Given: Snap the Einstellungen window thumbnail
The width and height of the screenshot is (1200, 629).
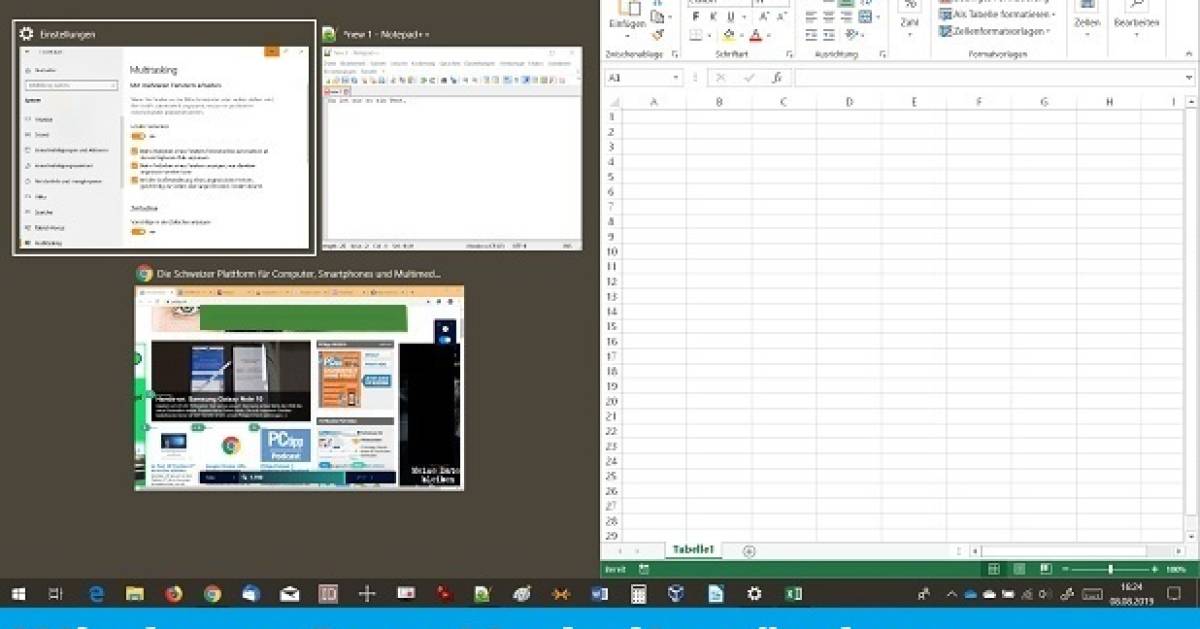Looking at the screenshot, I should coord(164,138).
